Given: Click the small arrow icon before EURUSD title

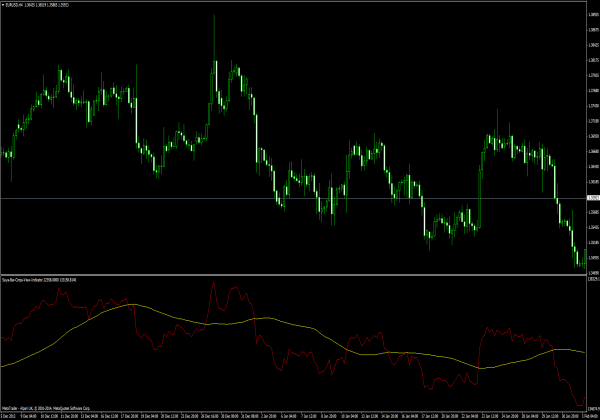Looking at the screenshot, I should click(3, 5).
